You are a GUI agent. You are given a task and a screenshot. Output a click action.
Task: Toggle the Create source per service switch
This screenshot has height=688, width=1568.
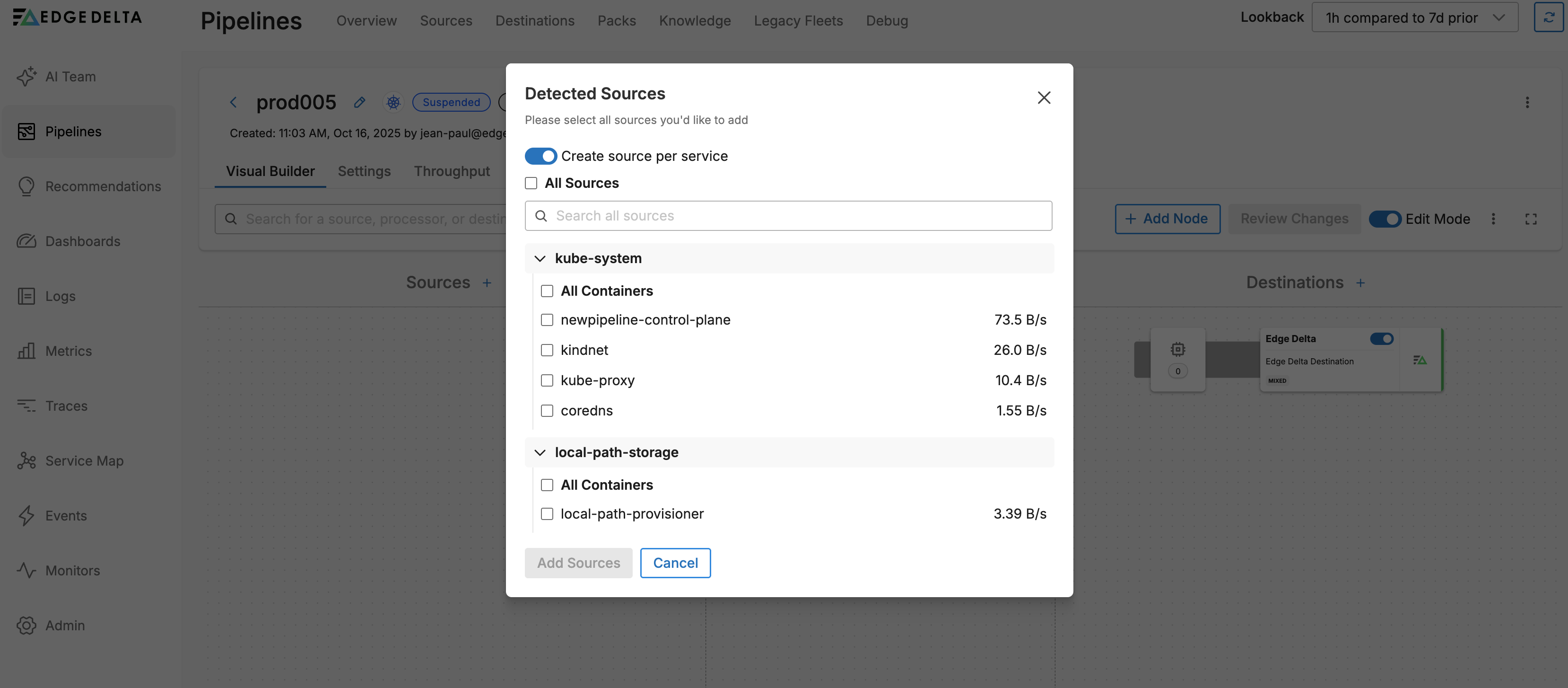click(x=540, y=157)
